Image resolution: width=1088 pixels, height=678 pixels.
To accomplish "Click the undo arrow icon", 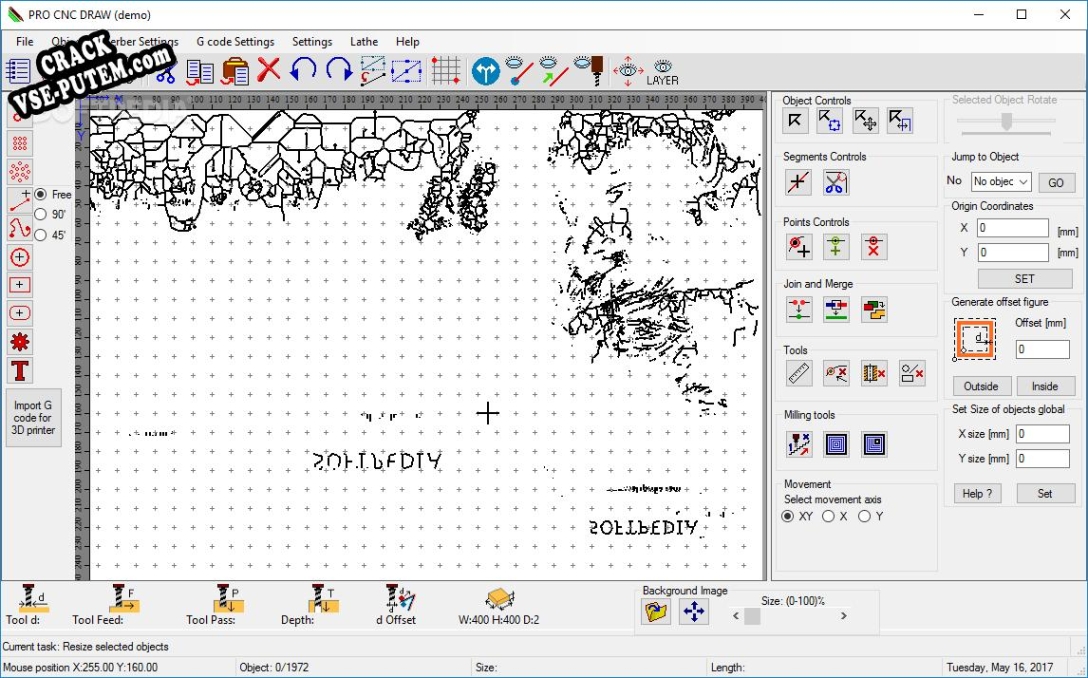I will tap(303, 70).
